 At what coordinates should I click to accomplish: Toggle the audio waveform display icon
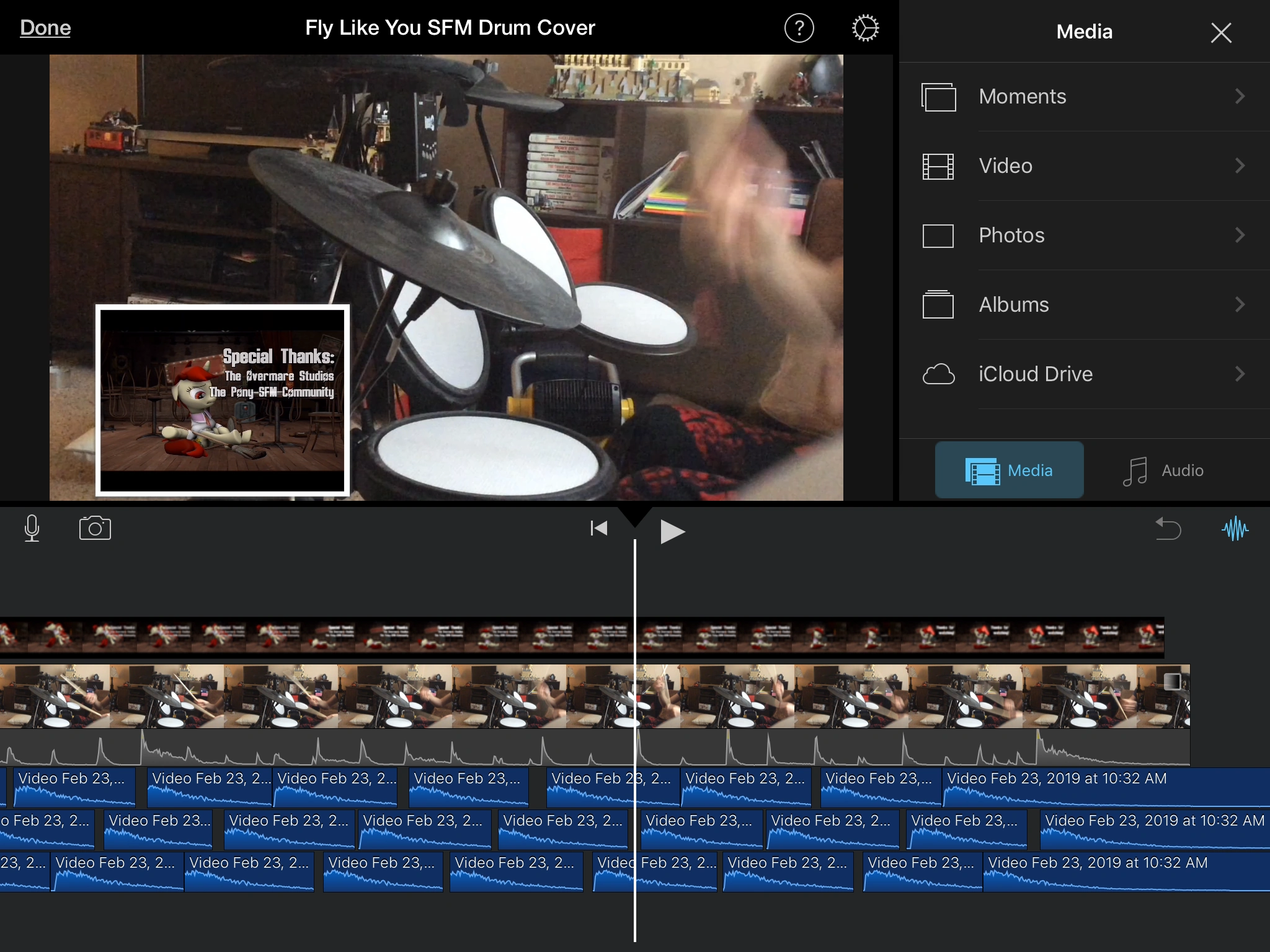[1235, 529]
